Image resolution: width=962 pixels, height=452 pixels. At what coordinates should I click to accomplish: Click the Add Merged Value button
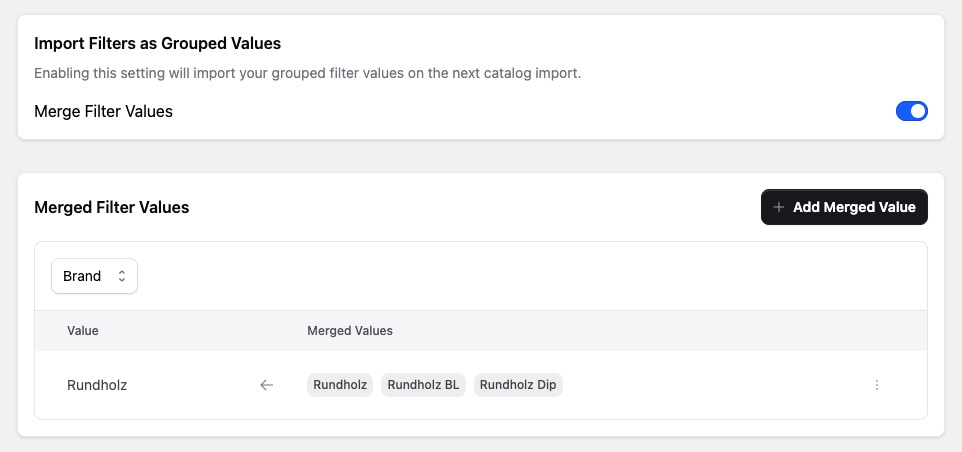pos(844,207)
